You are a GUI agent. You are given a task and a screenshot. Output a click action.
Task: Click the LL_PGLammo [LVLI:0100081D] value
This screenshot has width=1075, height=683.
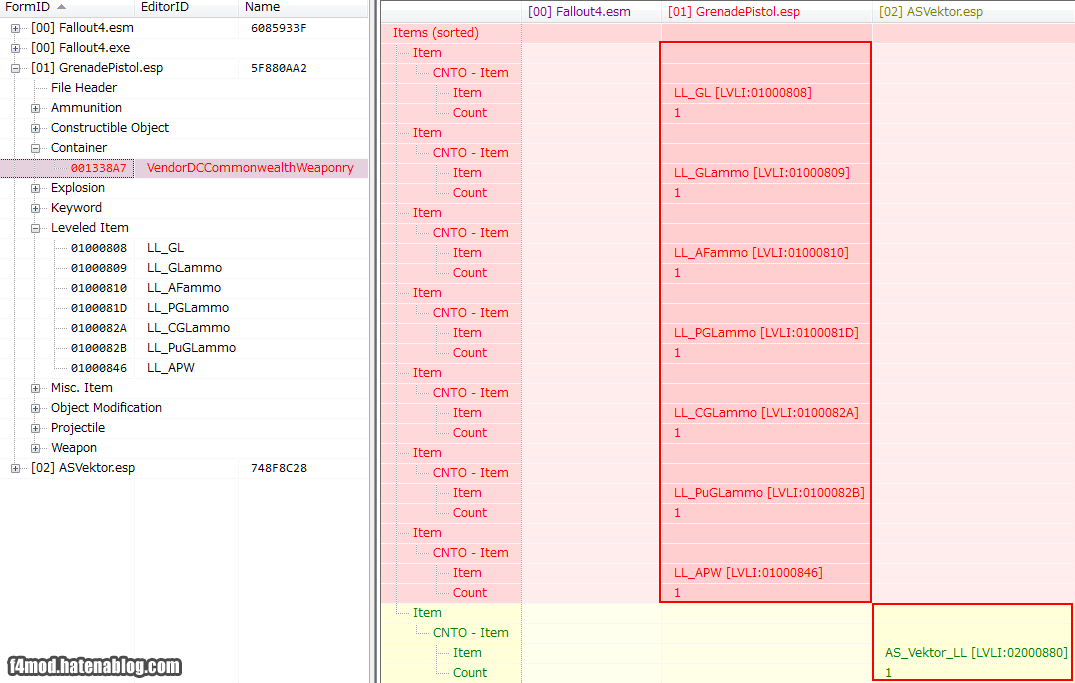pyautogui.click(x=766, y=333)
